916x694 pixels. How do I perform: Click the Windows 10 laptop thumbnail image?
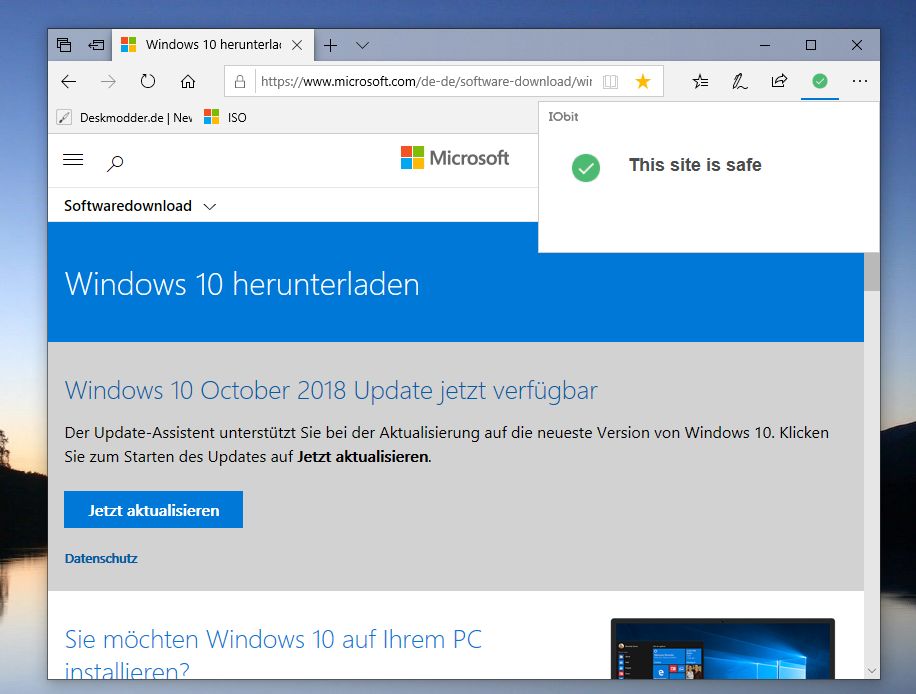pos(723,648)
